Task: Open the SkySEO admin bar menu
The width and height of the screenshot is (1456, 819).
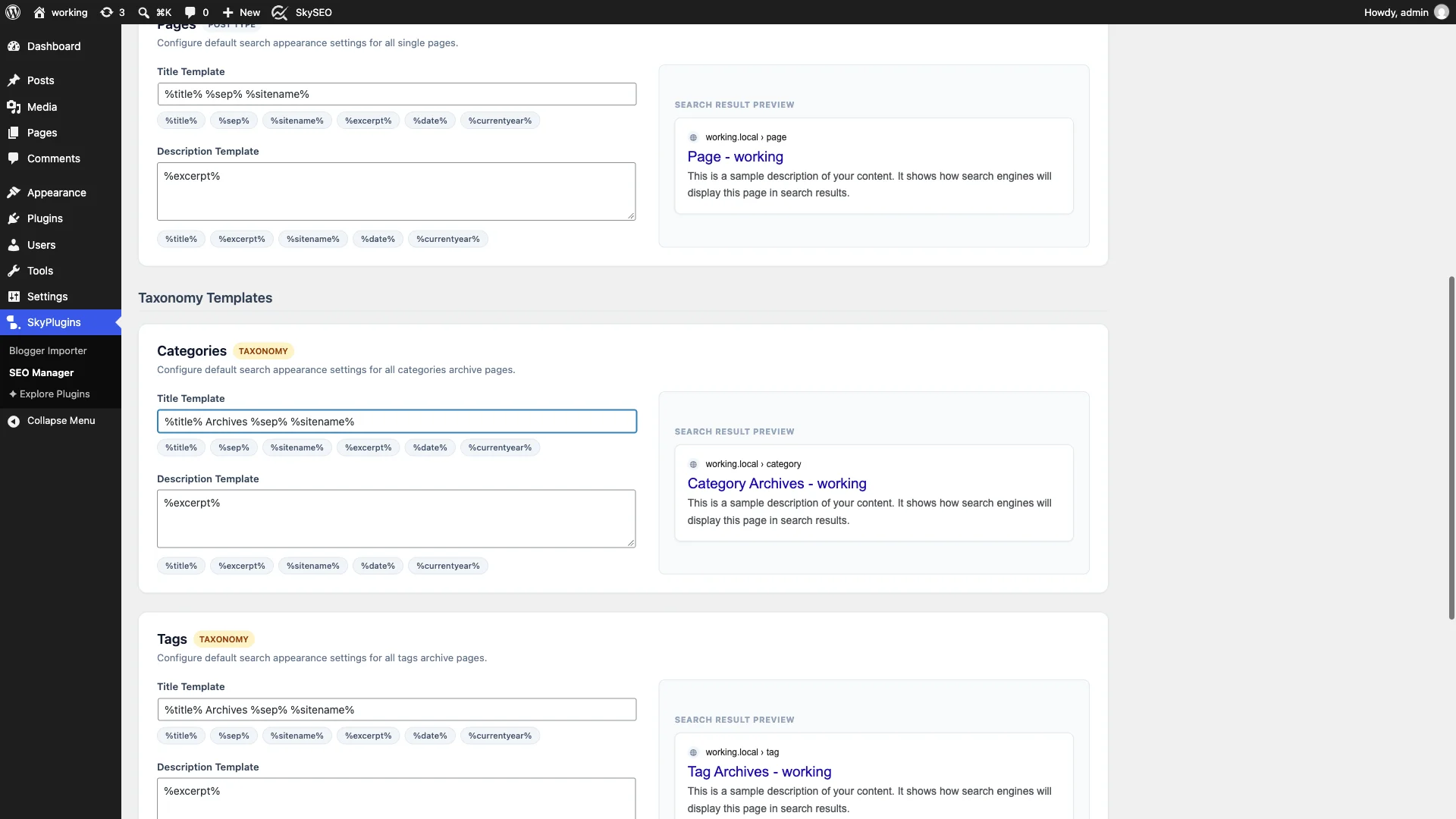Action: (x=302, y=12)
